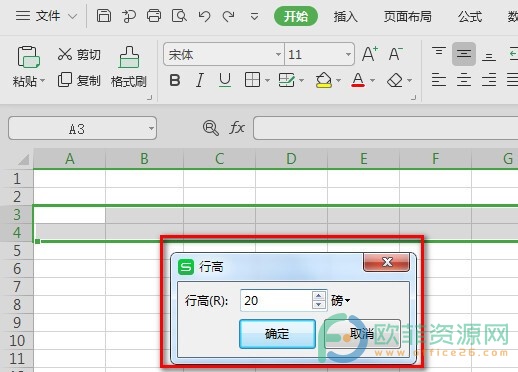Toggle Bold formatting
Screen dimensions: 518x372
pyautogui.click(x=175, y=80)
